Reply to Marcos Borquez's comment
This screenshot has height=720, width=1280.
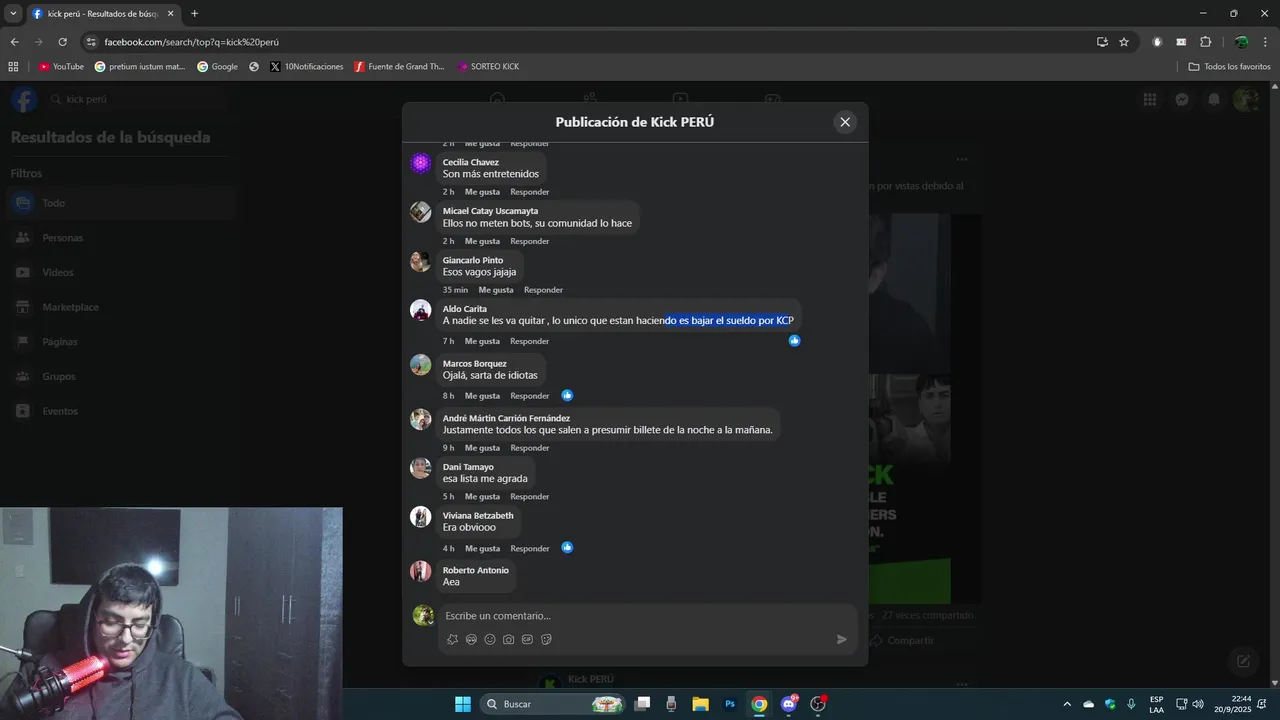tap(530, 396)
